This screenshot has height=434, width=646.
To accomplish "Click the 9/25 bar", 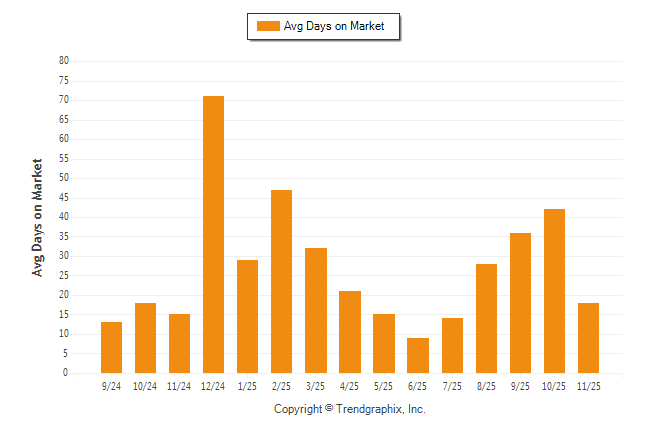I will tap(520, 302).
